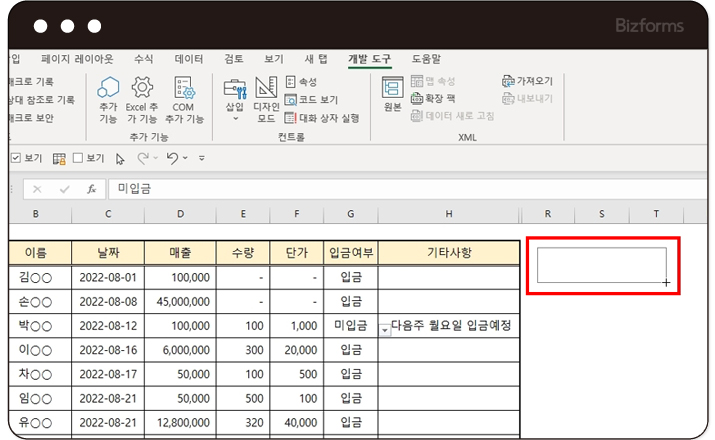
Task: Open 속성 properties in controls group
Action: [300, 82]
